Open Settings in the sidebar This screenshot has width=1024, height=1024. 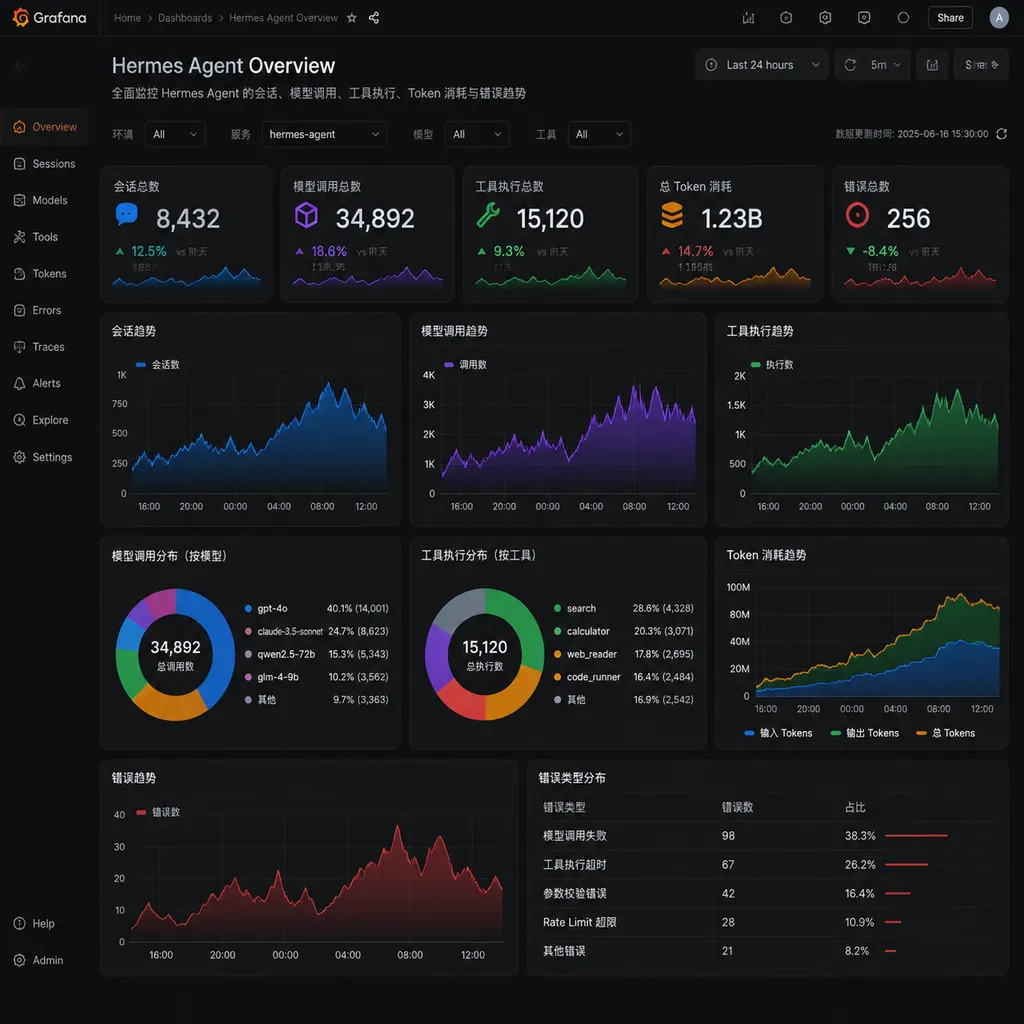[44, 457]
